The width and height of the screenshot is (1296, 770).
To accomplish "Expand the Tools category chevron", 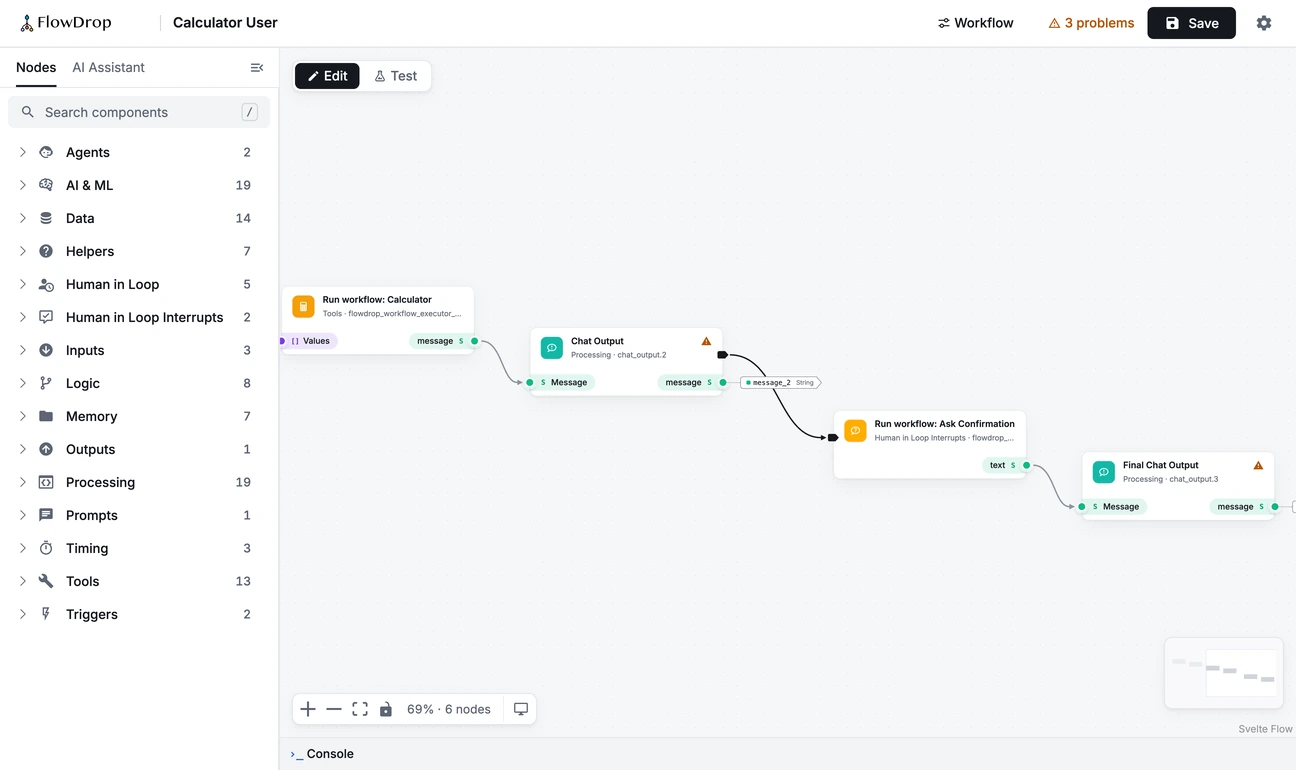I will tap(23, 581).
